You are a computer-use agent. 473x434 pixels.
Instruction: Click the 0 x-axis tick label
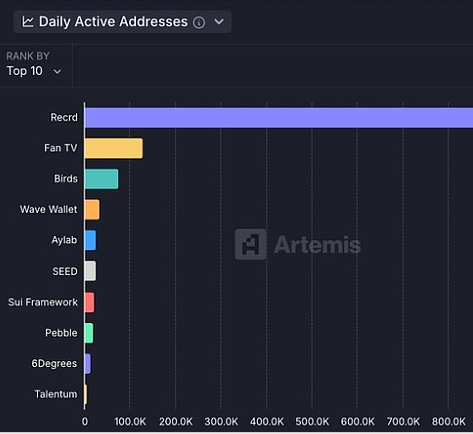[85, 422]
